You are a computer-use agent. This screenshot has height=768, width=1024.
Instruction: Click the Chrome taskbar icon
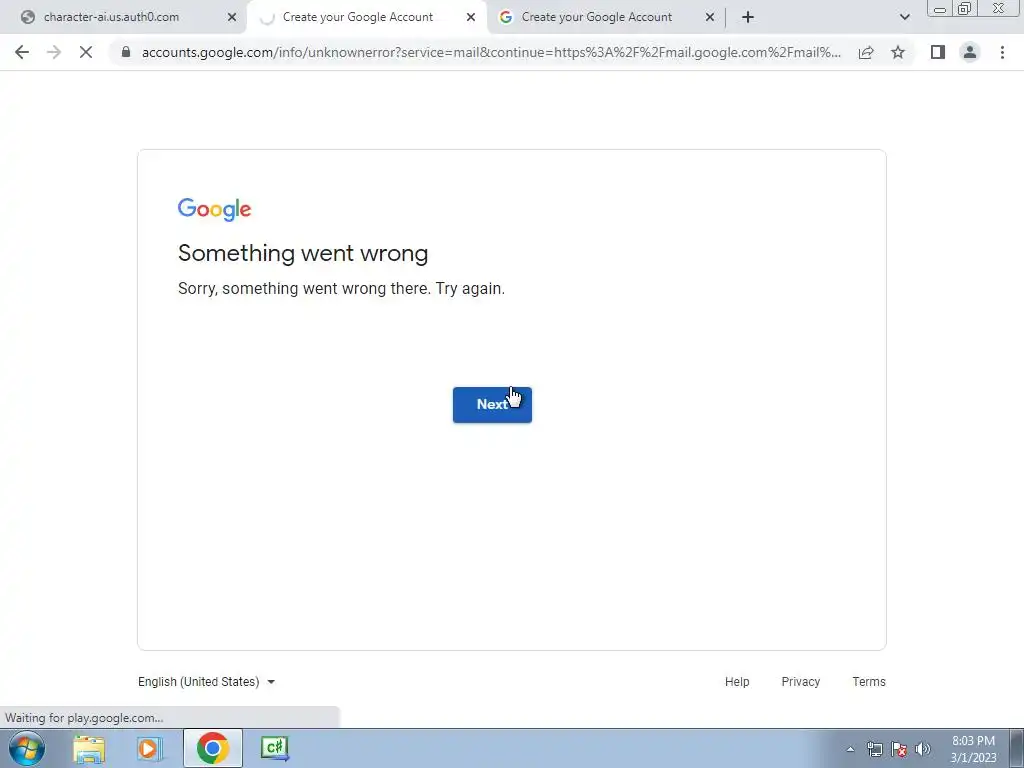tap(212, 748)
